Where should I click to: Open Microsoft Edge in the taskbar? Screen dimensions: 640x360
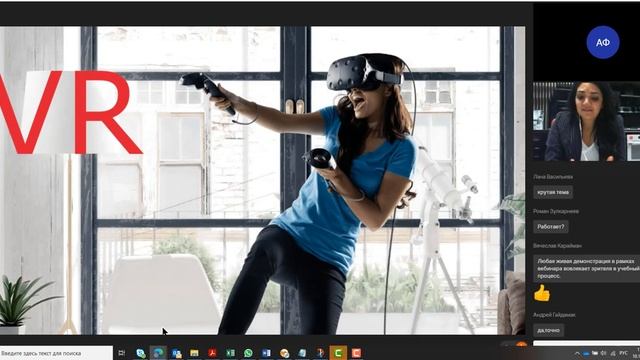coord(158,353)
